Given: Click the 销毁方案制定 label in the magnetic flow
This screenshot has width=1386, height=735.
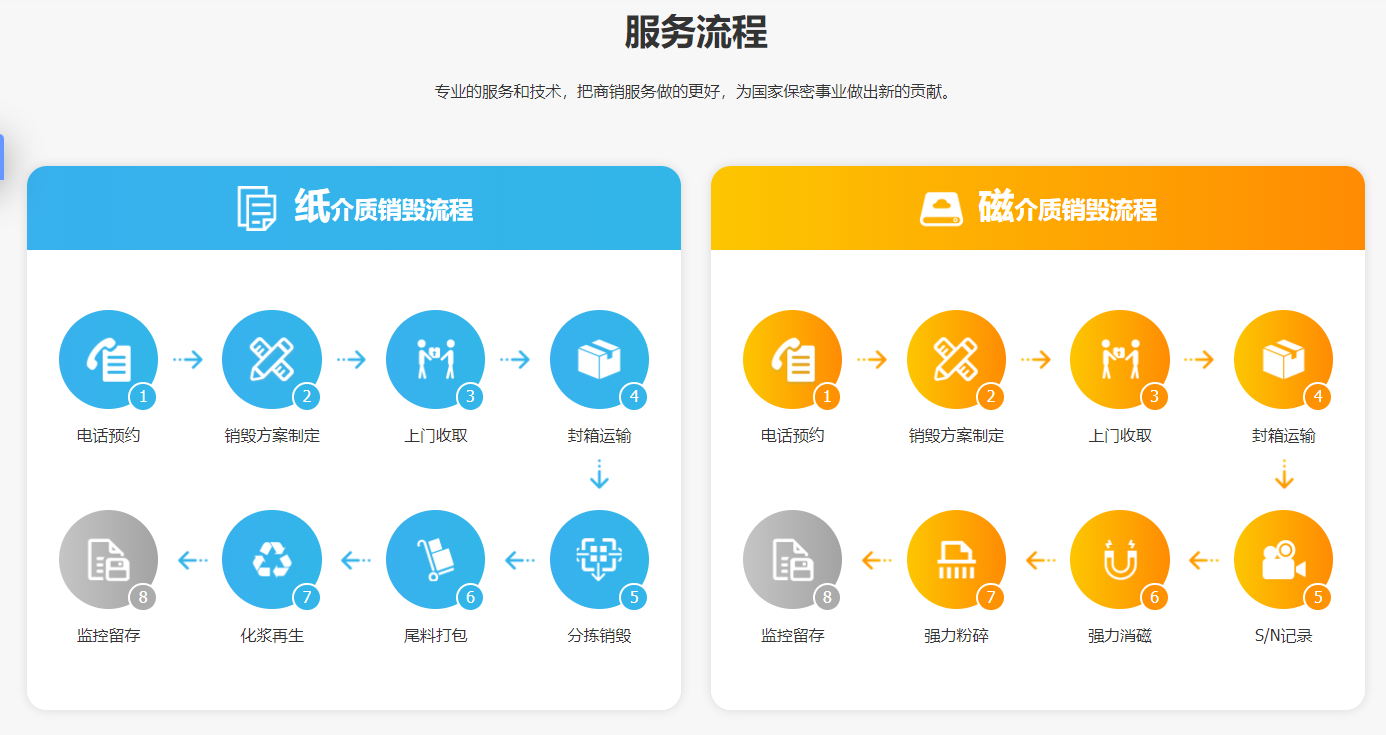Looking at the screenshot, I should pyautogui.click(x=957, y=436).
